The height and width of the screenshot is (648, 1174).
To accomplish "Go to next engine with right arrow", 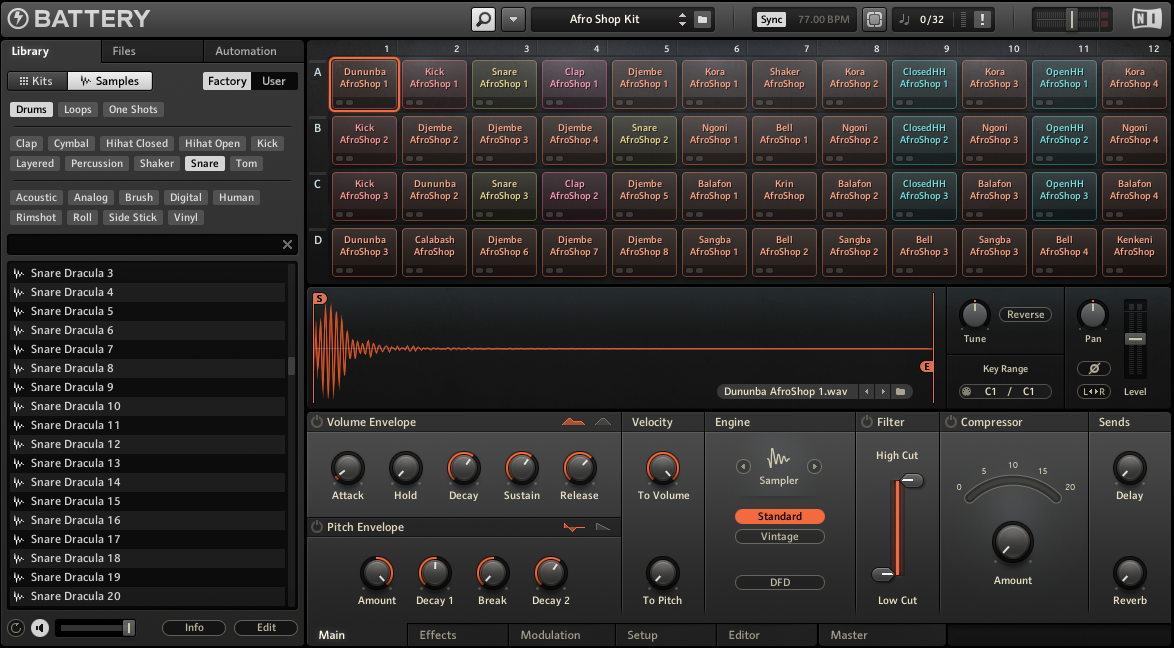I will (814, 467).
